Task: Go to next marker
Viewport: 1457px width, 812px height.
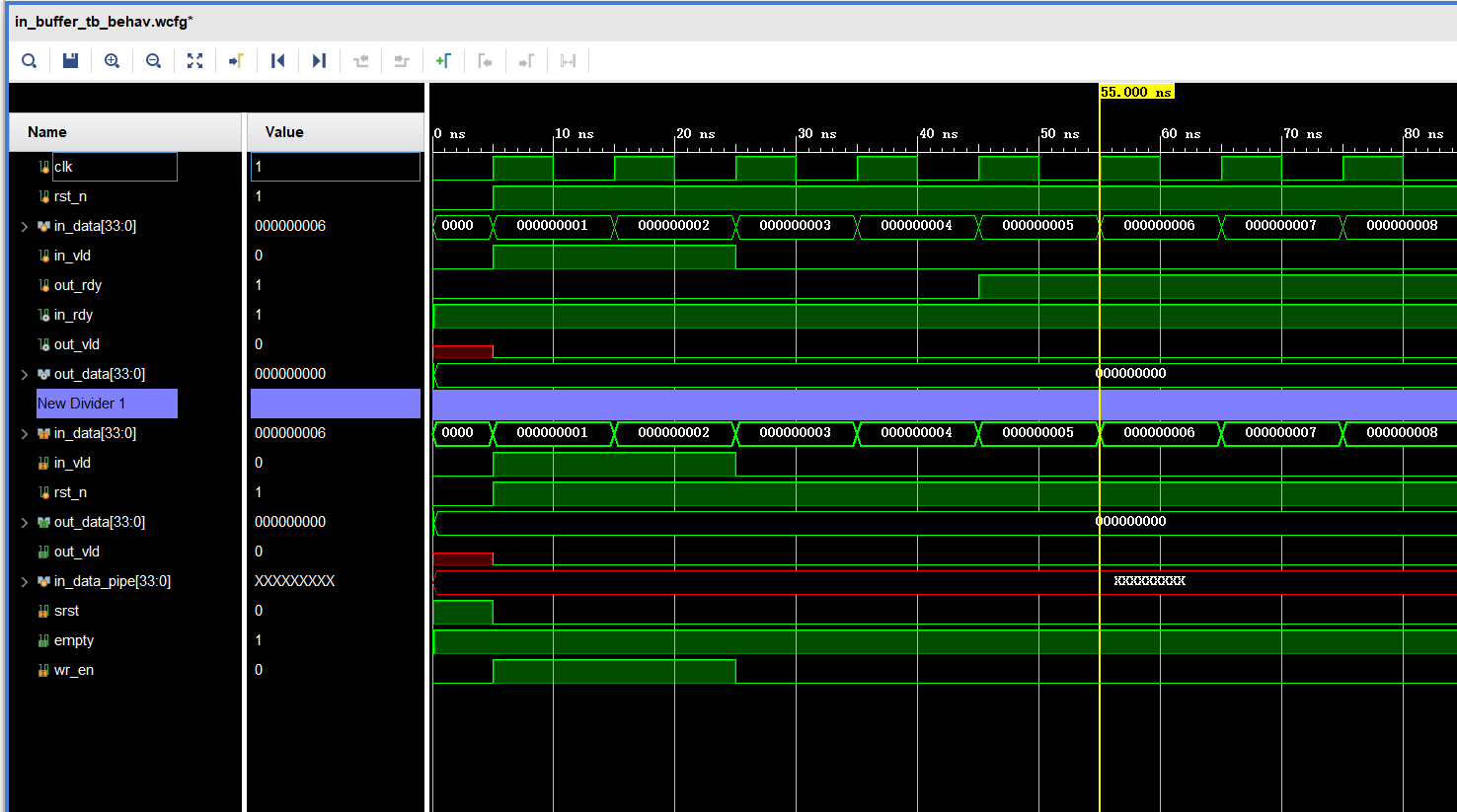Action: click(526, 61)
